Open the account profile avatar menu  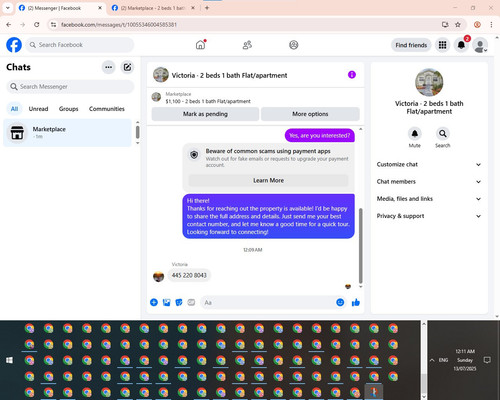click(480, 45)
